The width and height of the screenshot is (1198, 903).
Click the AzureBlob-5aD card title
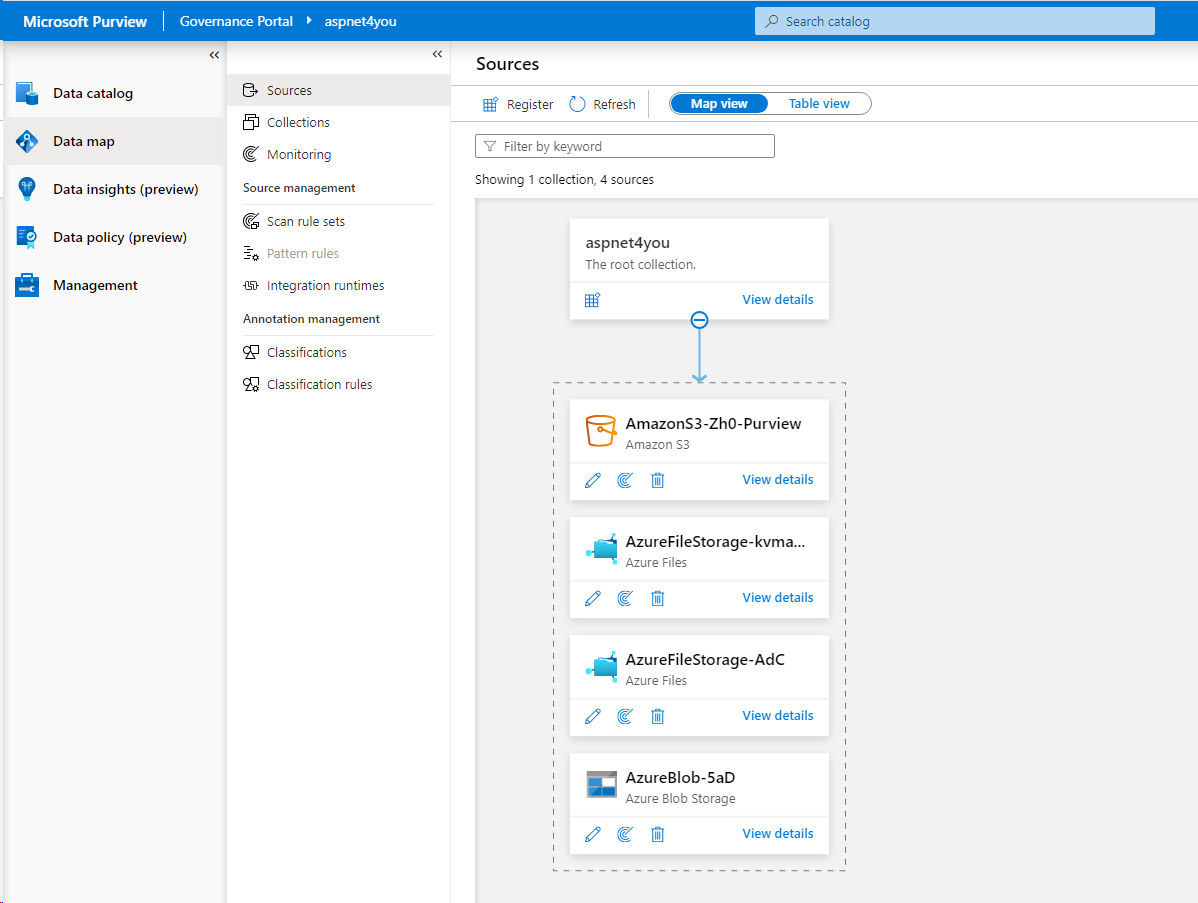click(680, 778)
